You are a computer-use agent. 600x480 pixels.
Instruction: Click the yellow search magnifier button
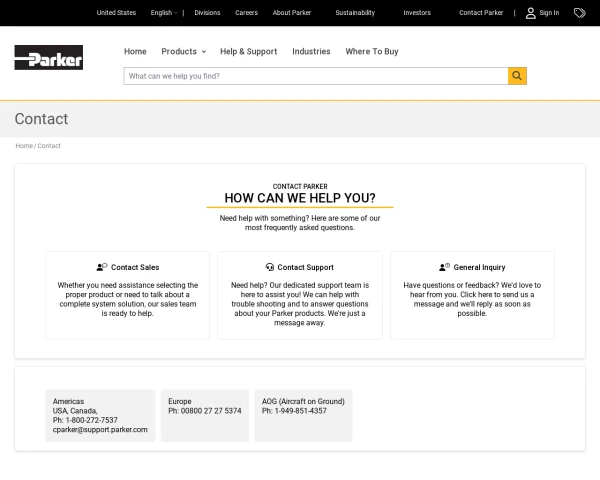pyautogui.click(x=517, y=76)
